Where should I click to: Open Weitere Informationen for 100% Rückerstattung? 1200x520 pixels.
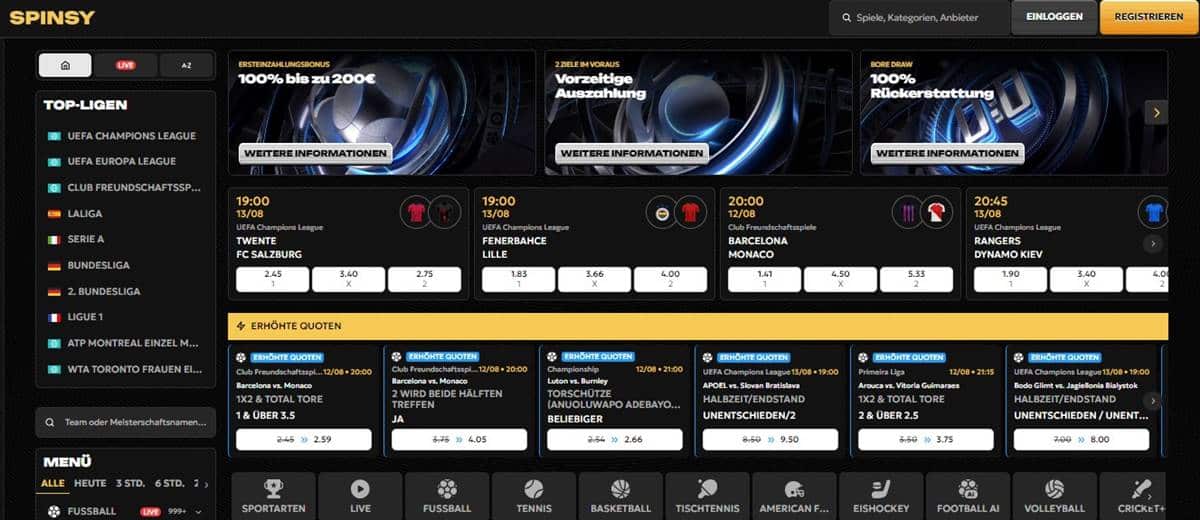click(x=948, y=153)
